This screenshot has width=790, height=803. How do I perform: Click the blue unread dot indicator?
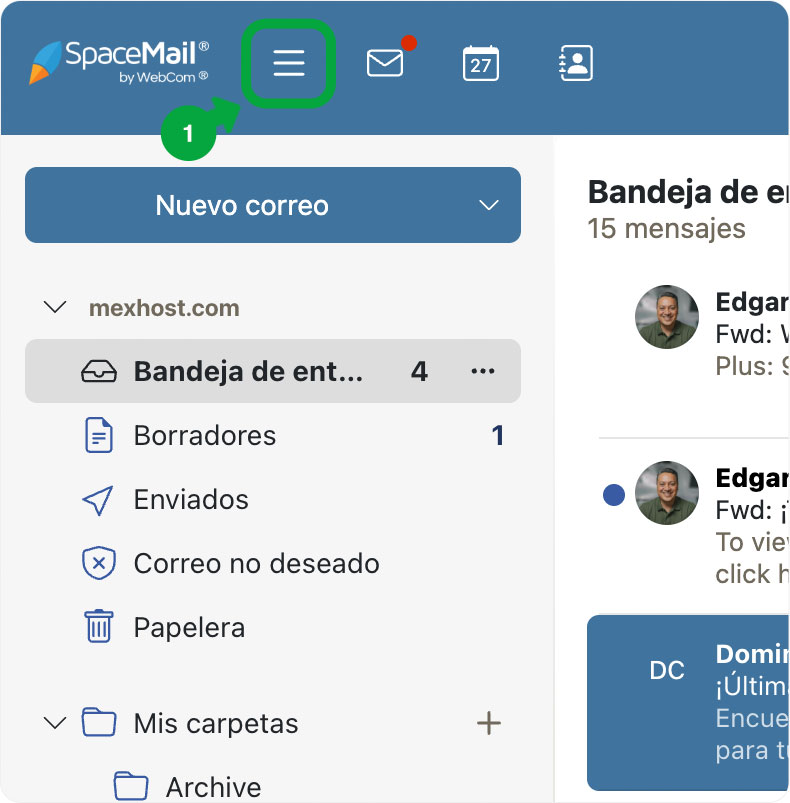[614, 494]
